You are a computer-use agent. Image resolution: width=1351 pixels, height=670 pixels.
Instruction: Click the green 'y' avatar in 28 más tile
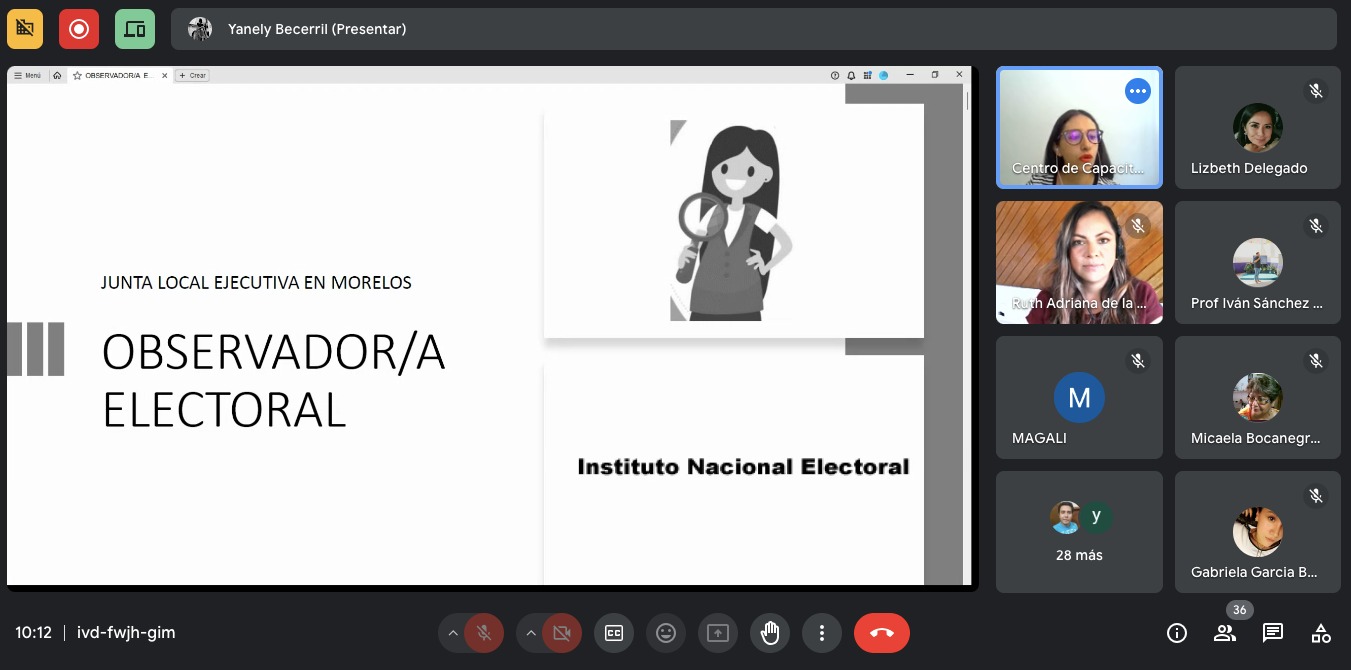pyautogui.click(x=1096, y=517)
